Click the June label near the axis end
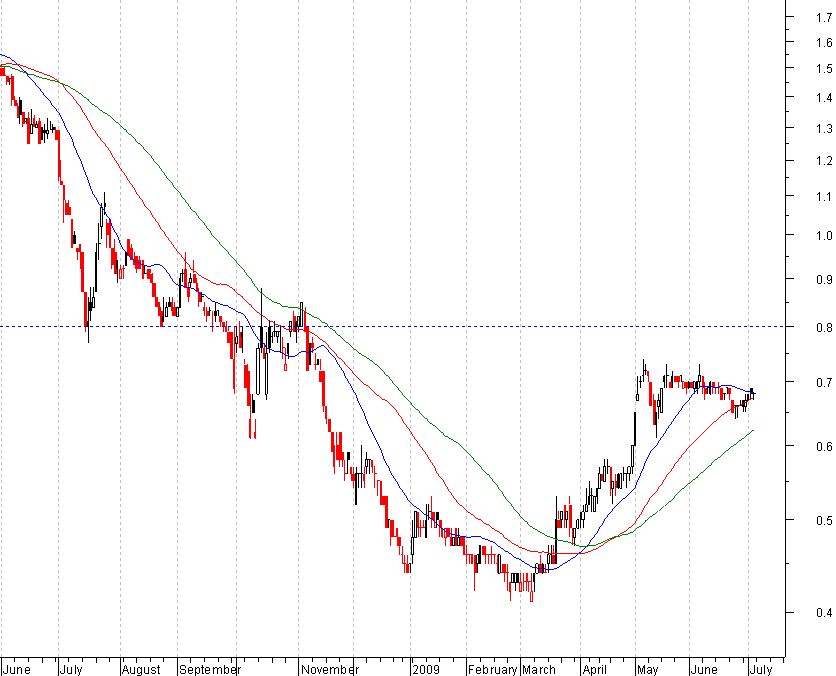Screen dimensions: 836x676 704,669
